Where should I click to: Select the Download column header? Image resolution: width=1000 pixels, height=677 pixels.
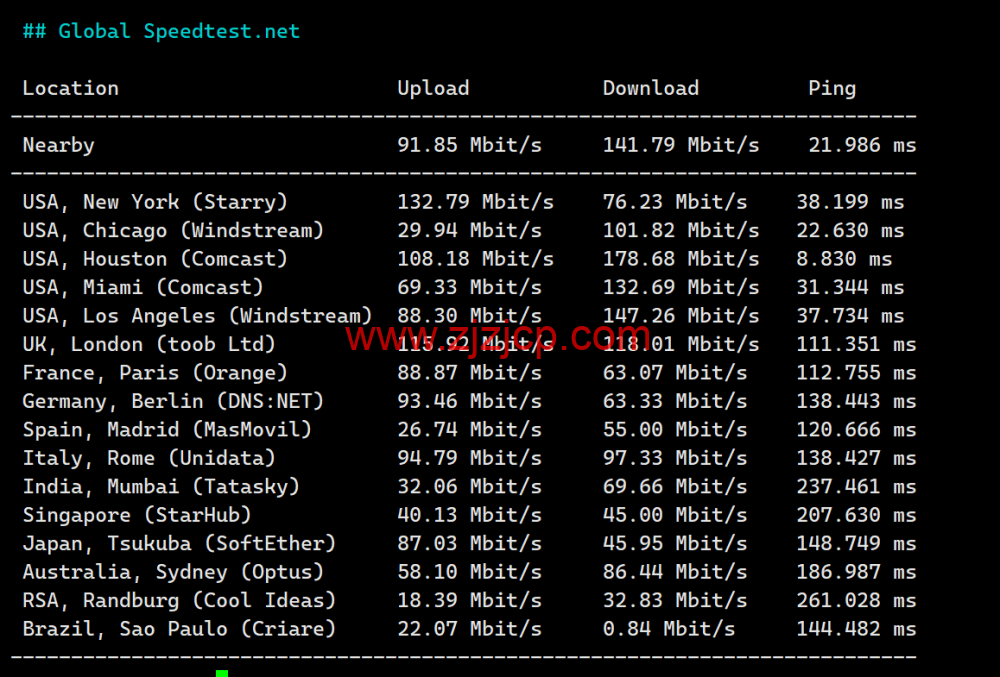pyautogui.click(x=650, y=88)
